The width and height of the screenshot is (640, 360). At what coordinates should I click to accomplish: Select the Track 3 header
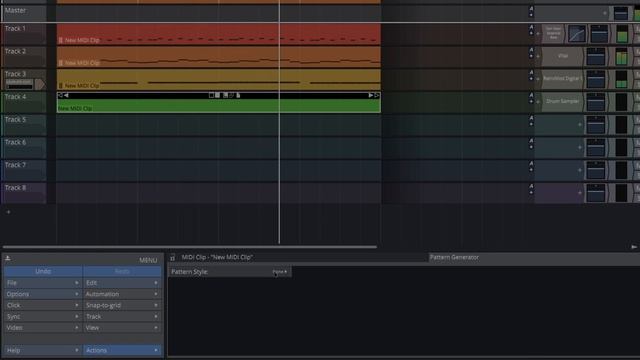coord(24,79)
